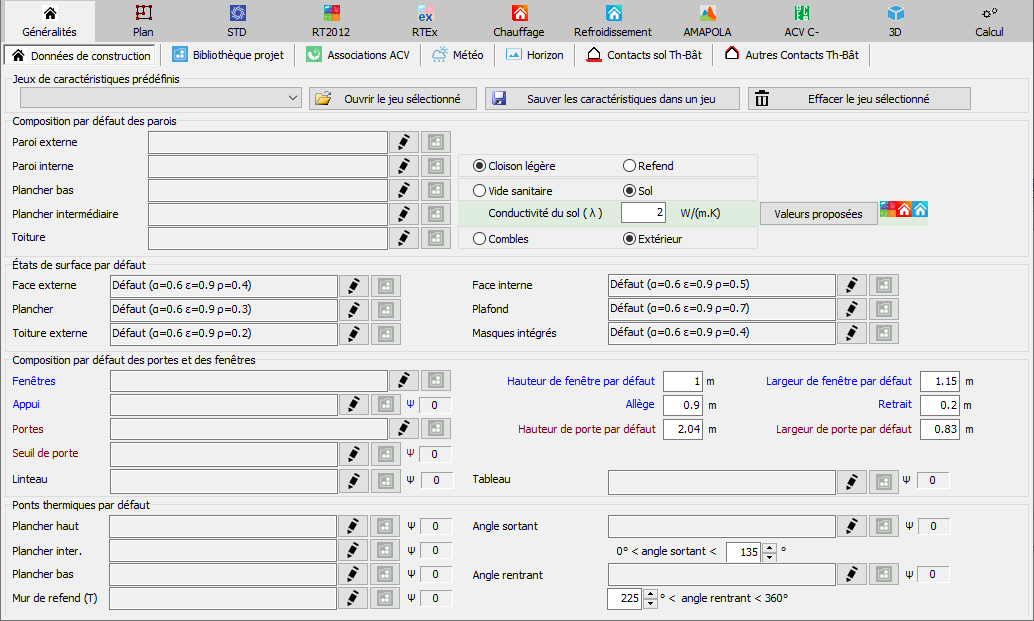Increase the angle sortant value with stepper
The image size is (1034, 621).
click(769, 547)
